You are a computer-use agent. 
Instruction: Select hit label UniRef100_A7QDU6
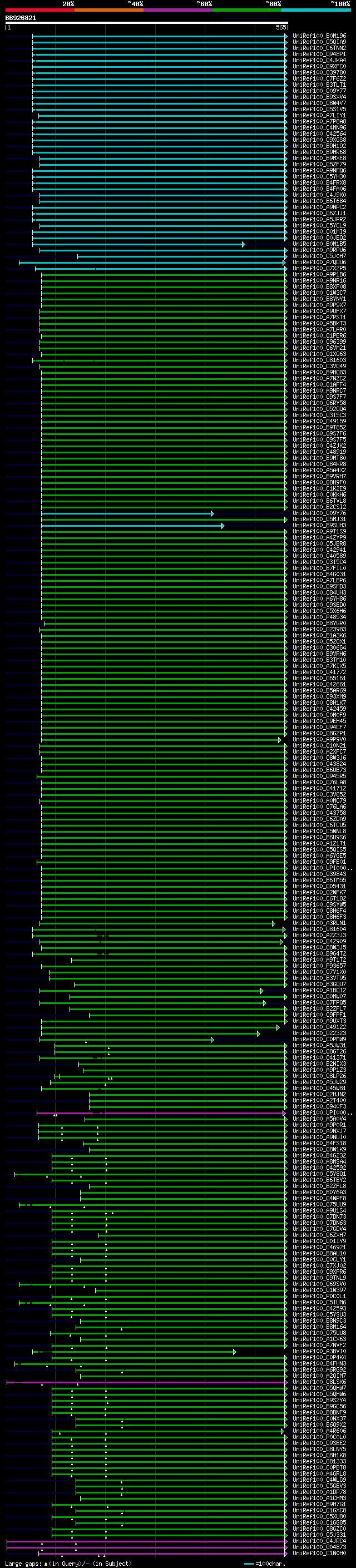coord(319,263)
